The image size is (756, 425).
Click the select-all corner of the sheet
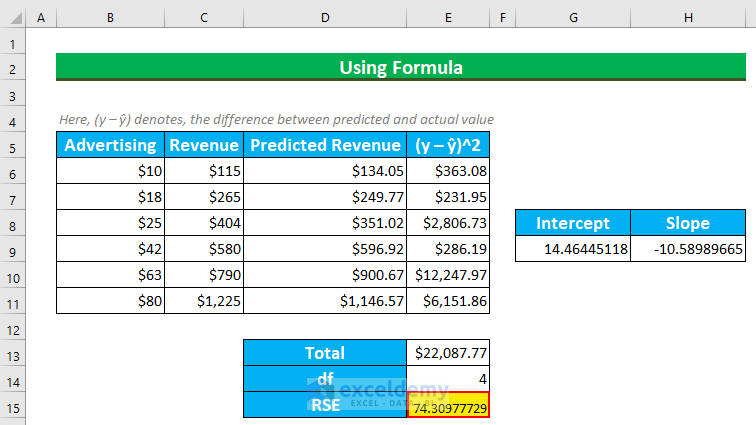[x=12, y=19]
